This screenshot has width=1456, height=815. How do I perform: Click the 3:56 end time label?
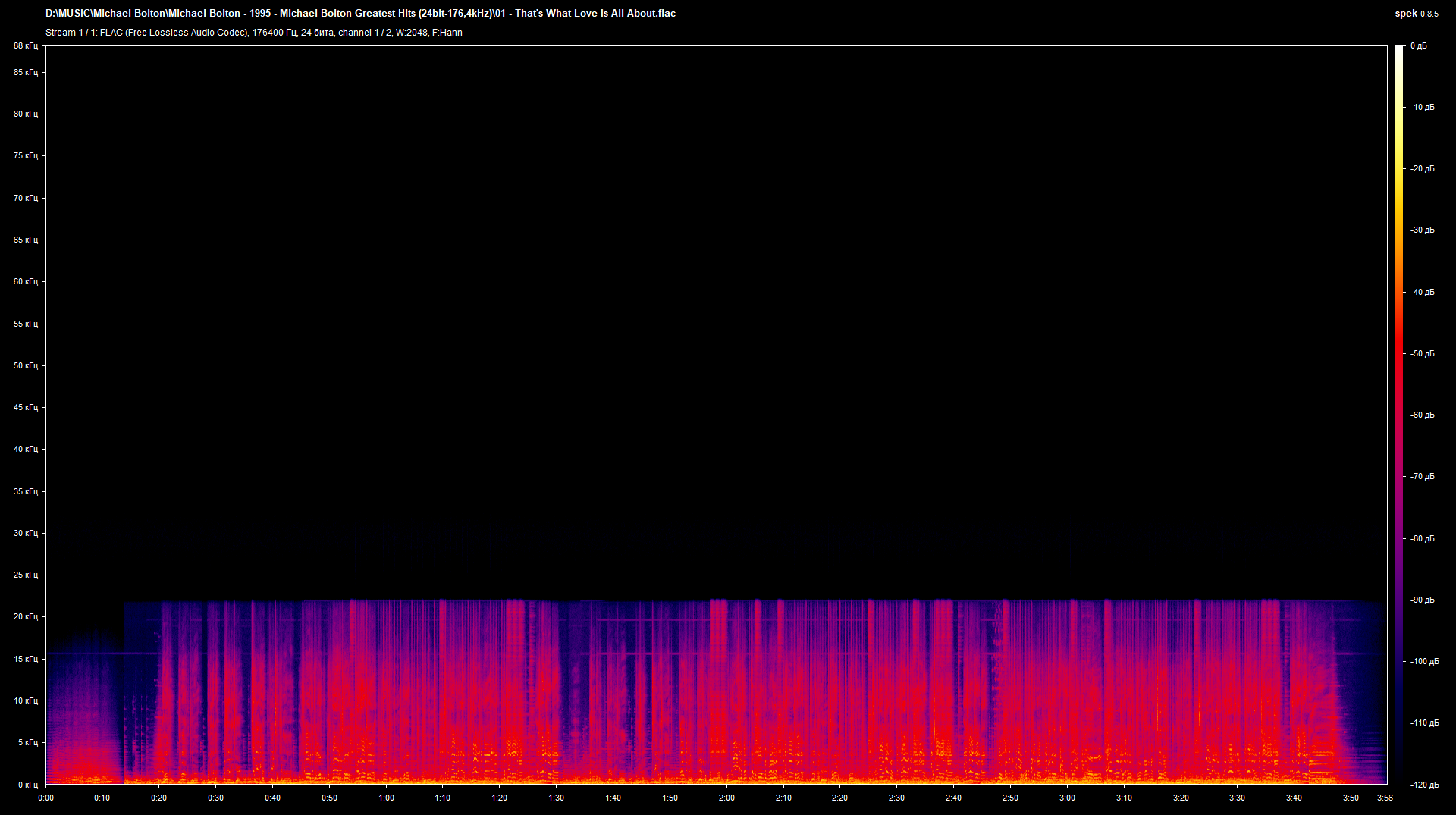(x=1386, y=798)
